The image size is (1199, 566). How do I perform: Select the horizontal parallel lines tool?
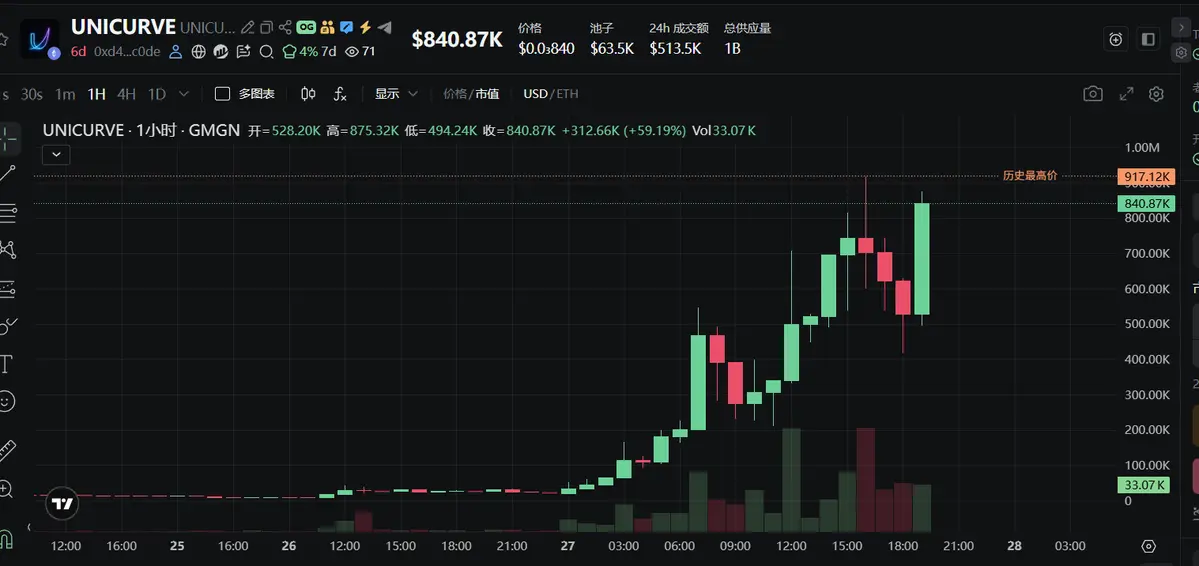point(8,213)
